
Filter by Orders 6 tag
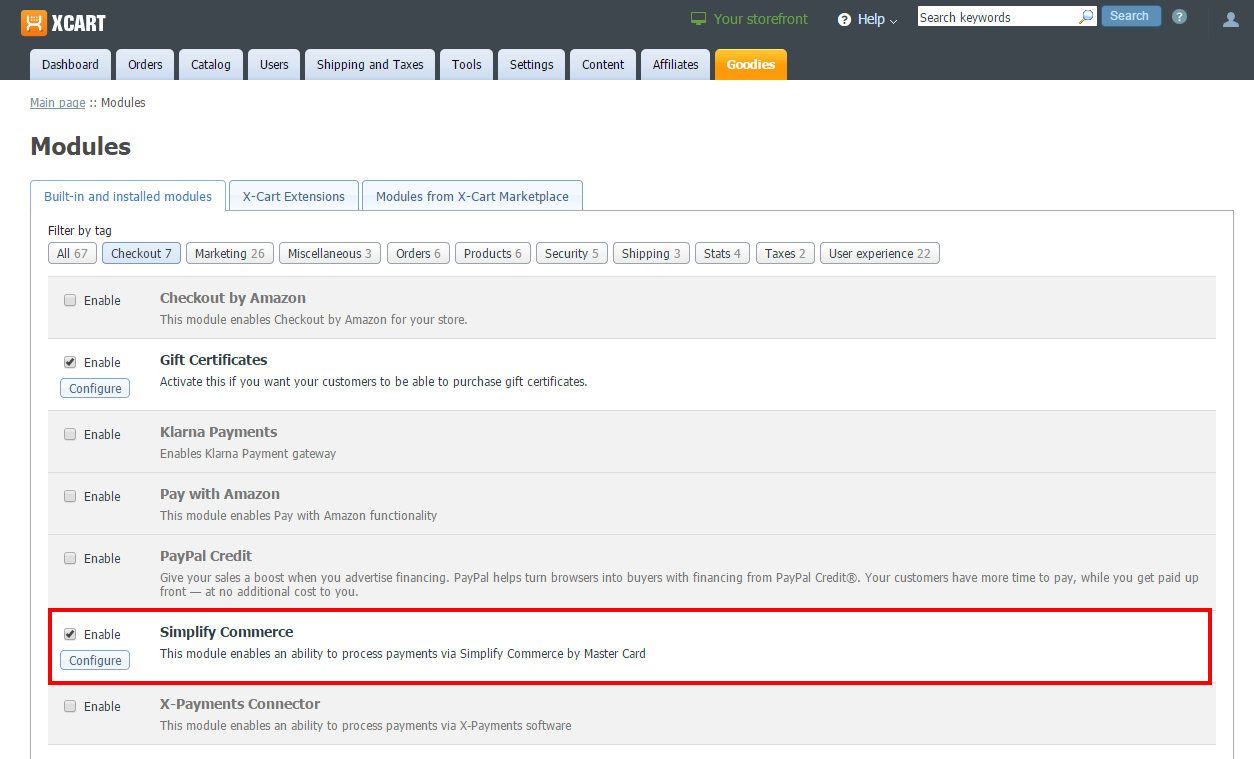tap(419, 253)
